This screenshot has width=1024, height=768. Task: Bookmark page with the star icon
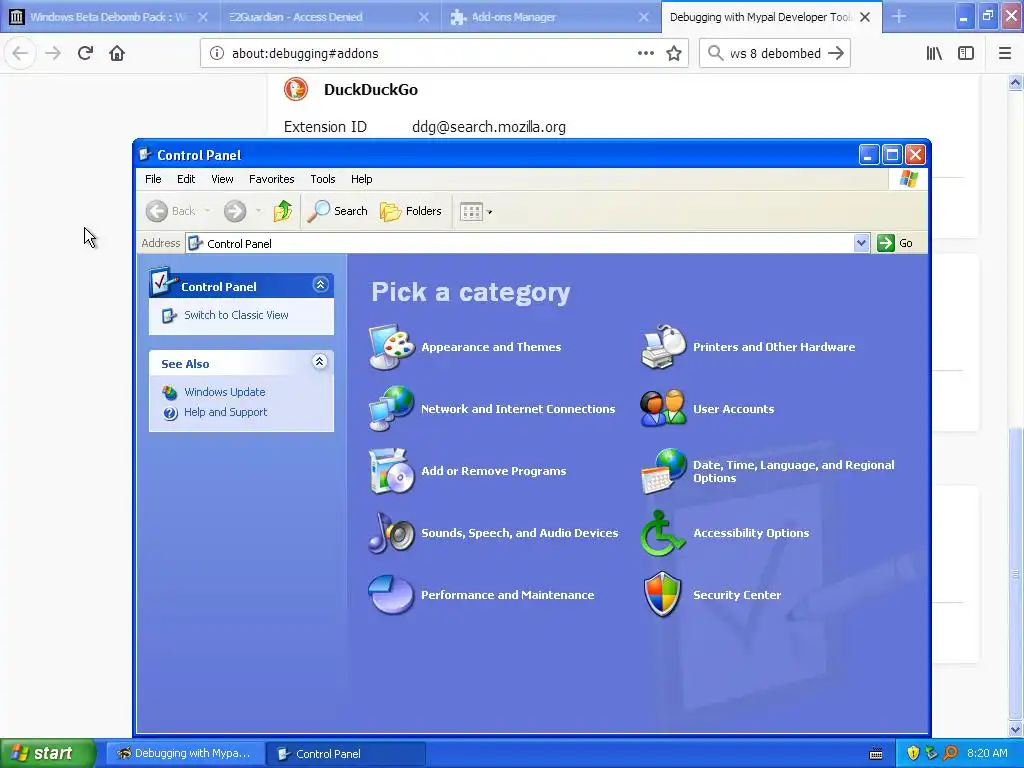[674, 54]
